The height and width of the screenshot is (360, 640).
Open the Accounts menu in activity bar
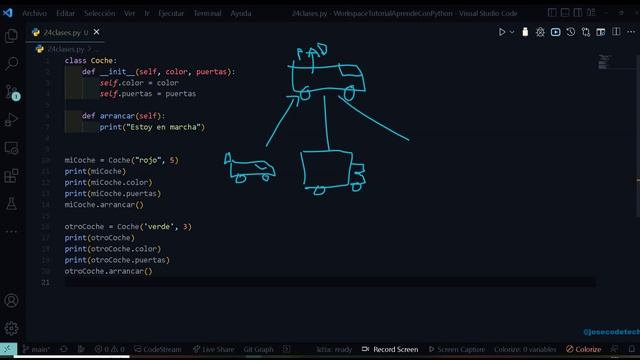[x=11, y=301]
